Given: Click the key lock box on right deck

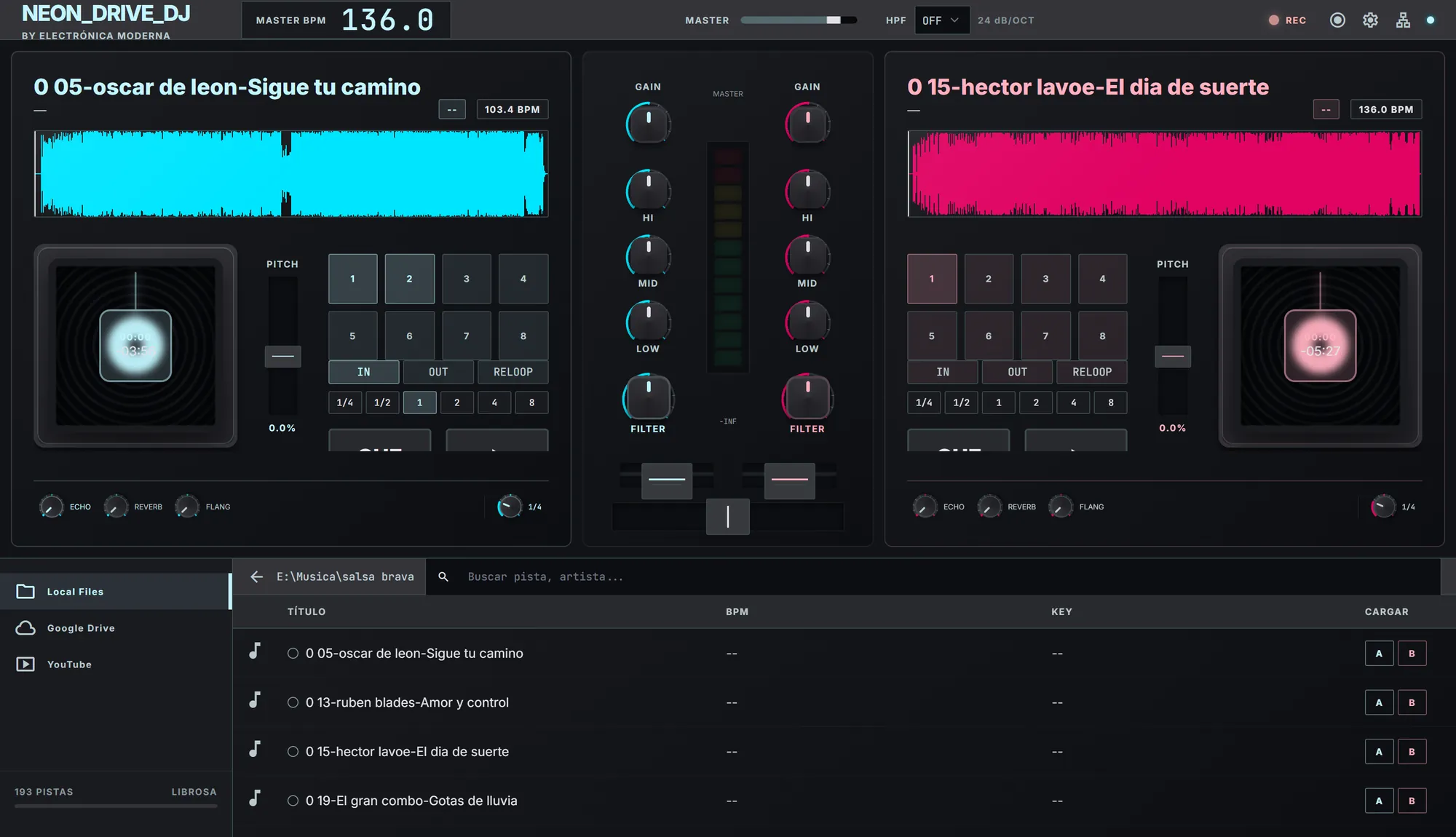Looking at the screenshot, I should (1326, 109).
